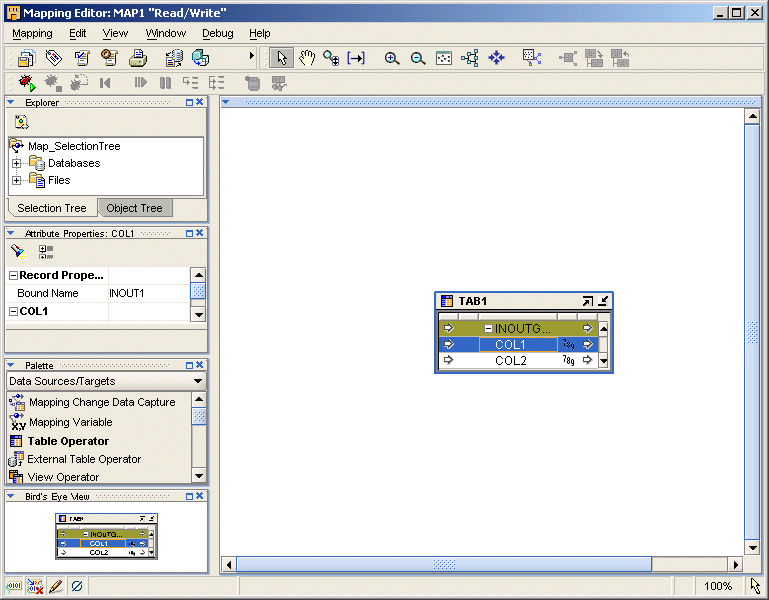Collapse the INOUTGRP group in TAB1
The image size is (769, 600).
488,328
